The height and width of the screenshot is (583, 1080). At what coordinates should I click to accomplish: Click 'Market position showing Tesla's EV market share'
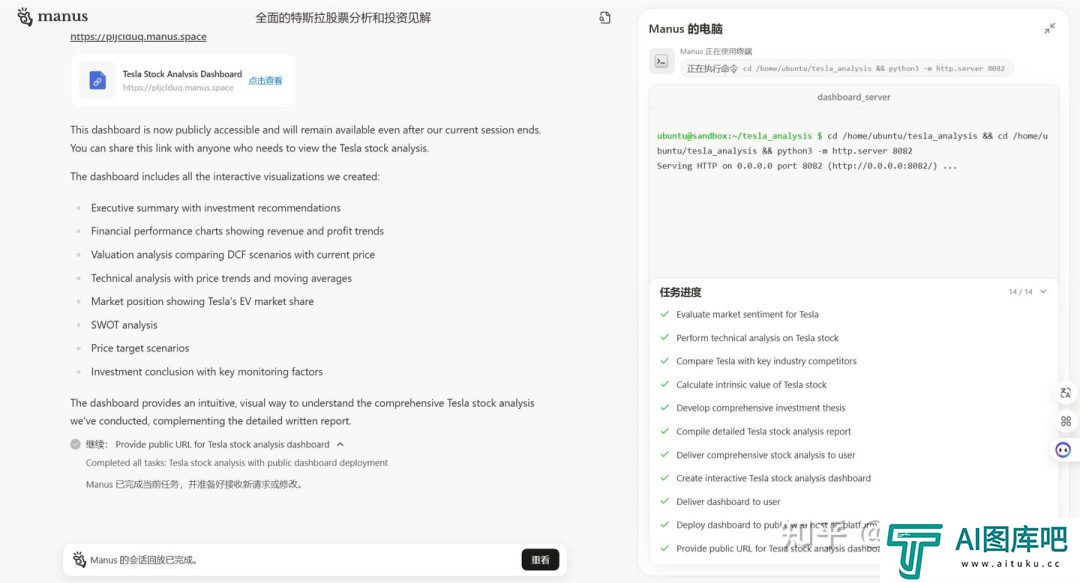(x=202, y=301)
